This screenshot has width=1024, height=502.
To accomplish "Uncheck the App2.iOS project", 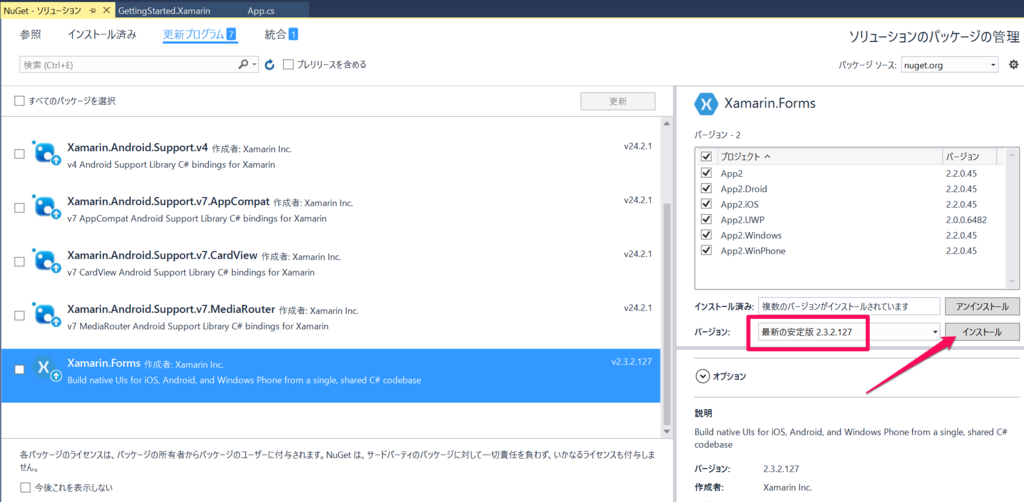I will tap(706, 204).
